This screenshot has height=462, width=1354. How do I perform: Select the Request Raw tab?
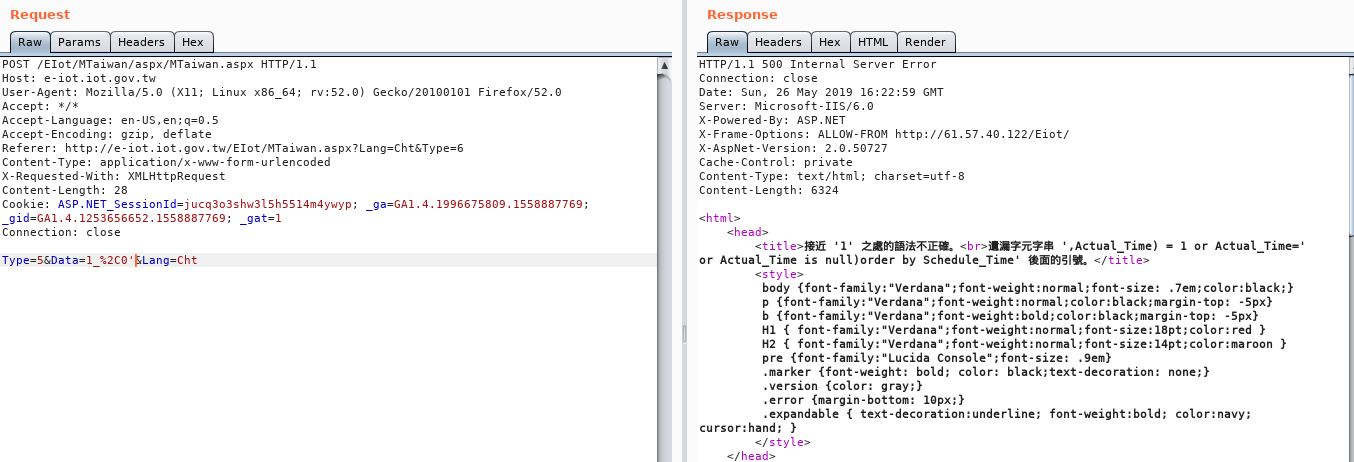click(x=30, y=42)
